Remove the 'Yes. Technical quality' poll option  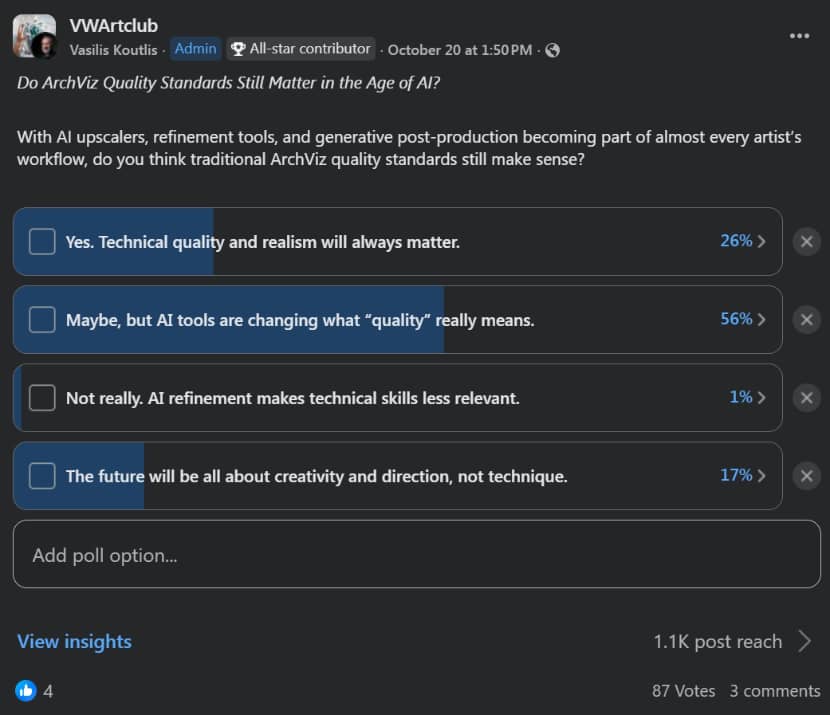(806, 241)
